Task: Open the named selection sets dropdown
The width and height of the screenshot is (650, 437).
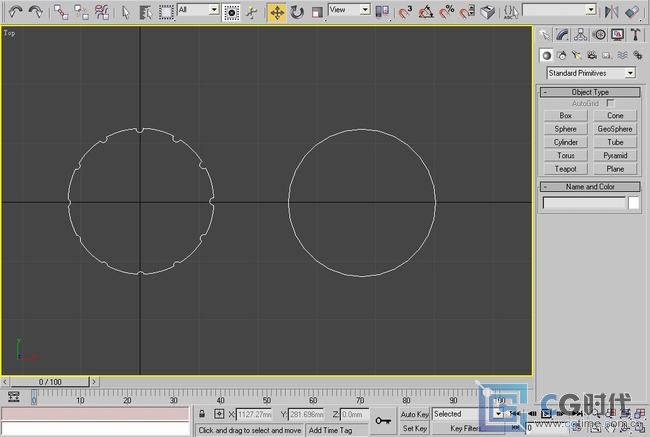Action: point(559,10)
